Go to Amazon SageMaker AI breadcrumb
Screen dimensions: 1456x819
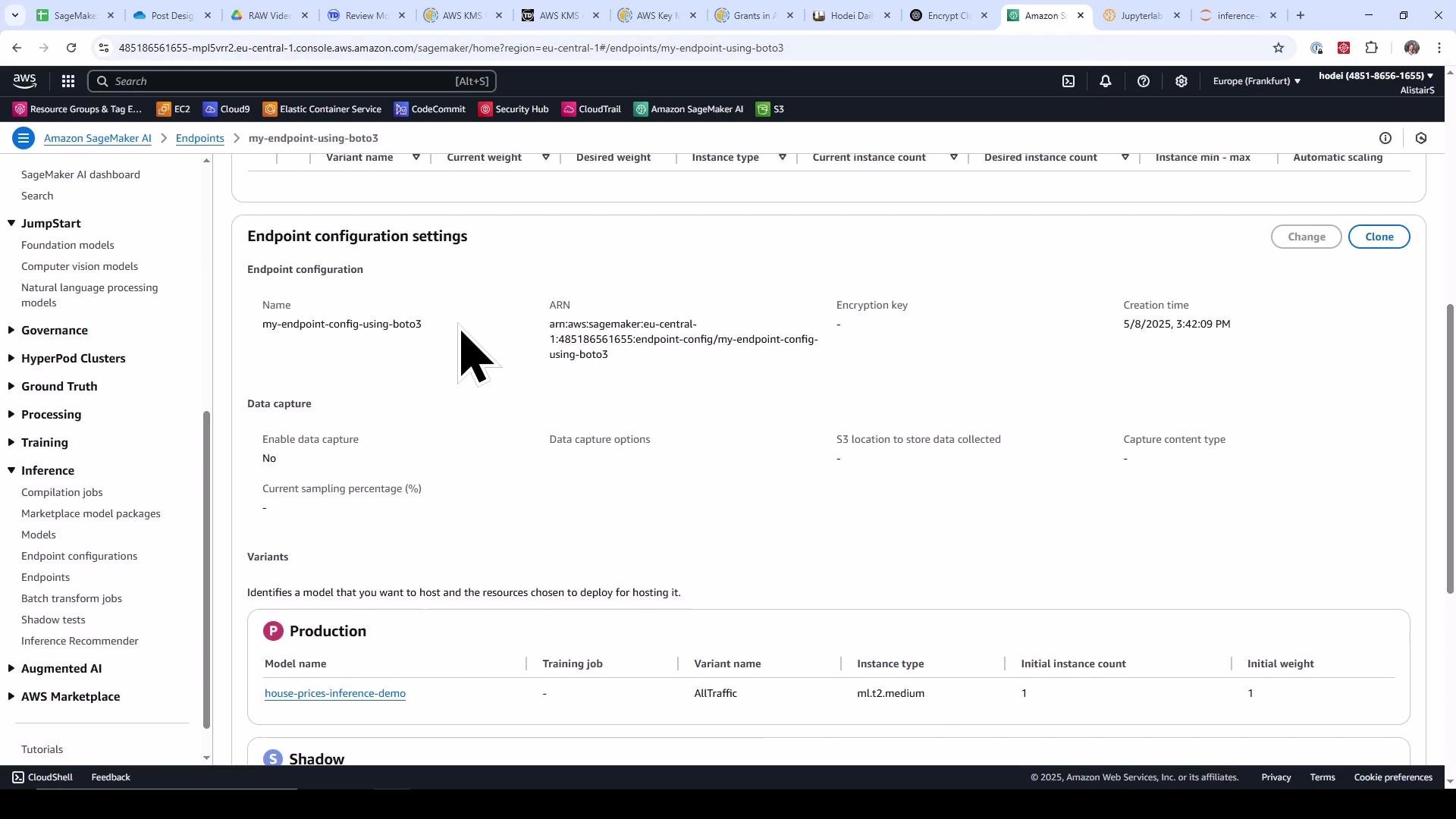pos(98,138)
